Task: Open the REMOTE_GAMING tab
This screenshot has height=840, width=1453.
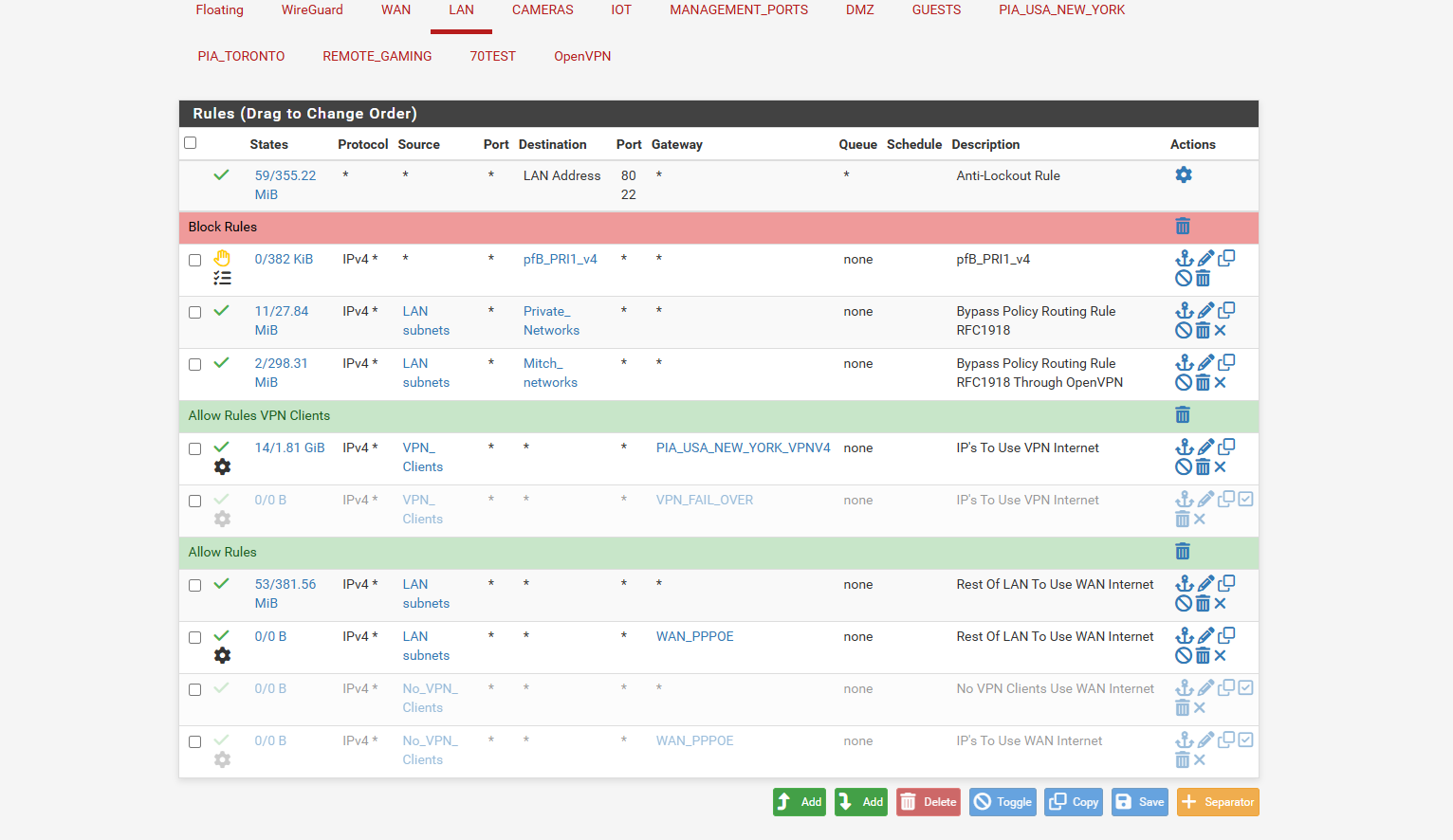Action: 377,56
